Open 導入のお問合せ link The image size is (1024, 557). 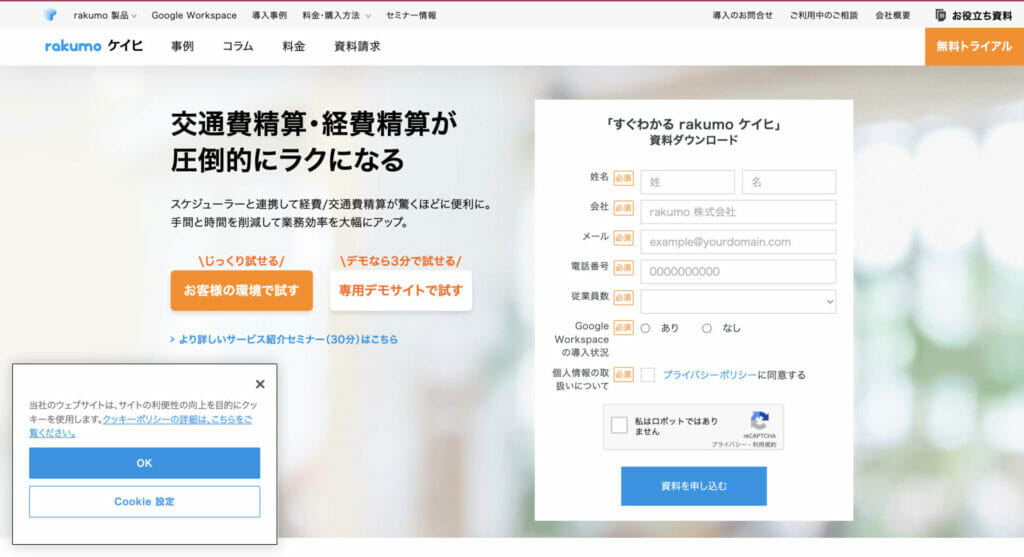743,15
